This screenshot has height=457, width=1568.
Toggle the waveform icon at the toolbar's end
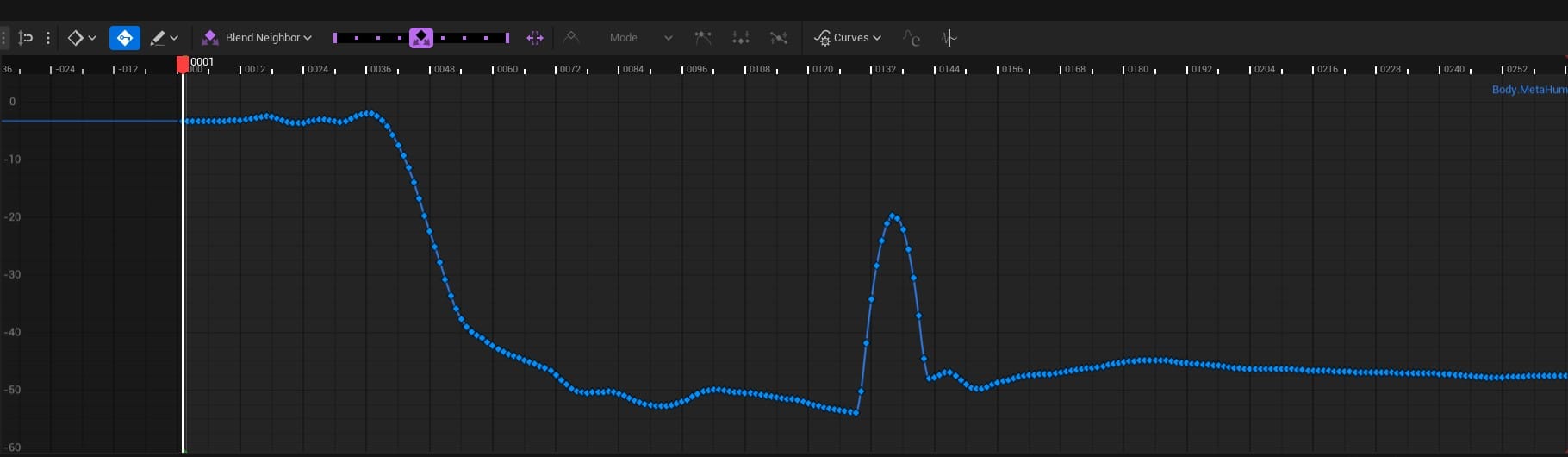pos(949,38)
